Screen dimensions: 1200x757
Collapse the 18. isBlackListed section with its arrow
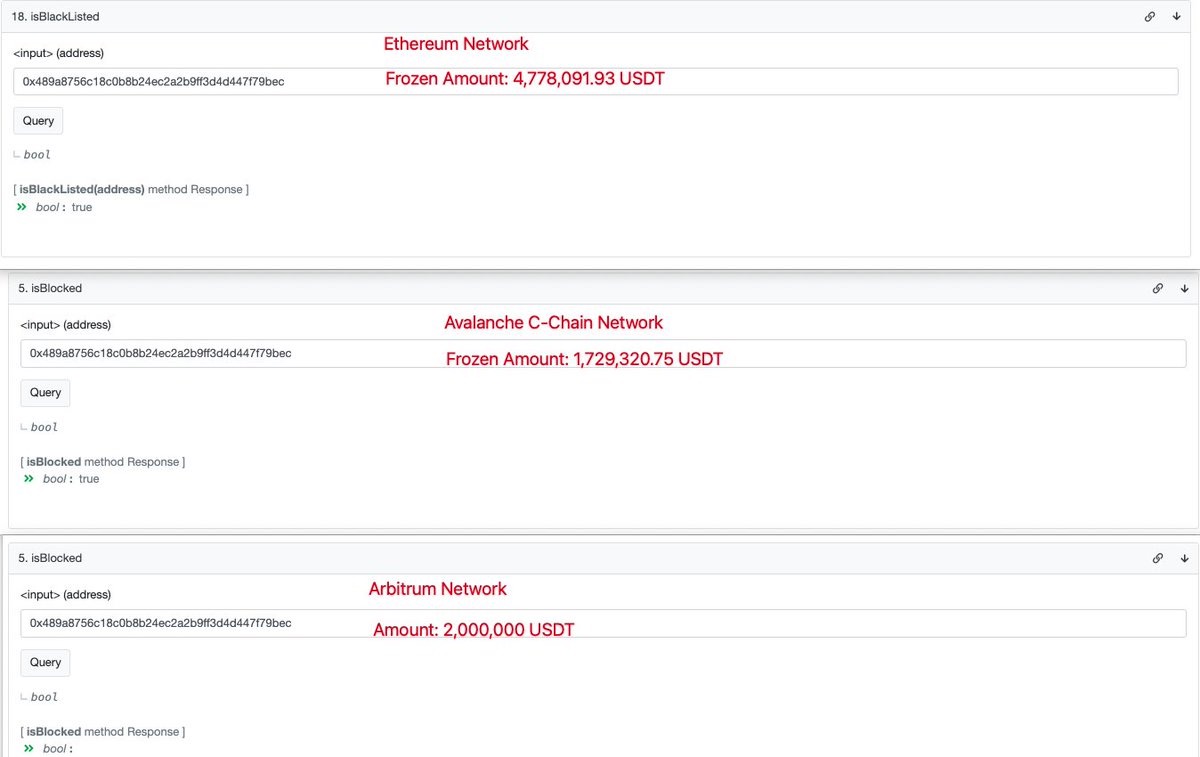point(1177,17)
